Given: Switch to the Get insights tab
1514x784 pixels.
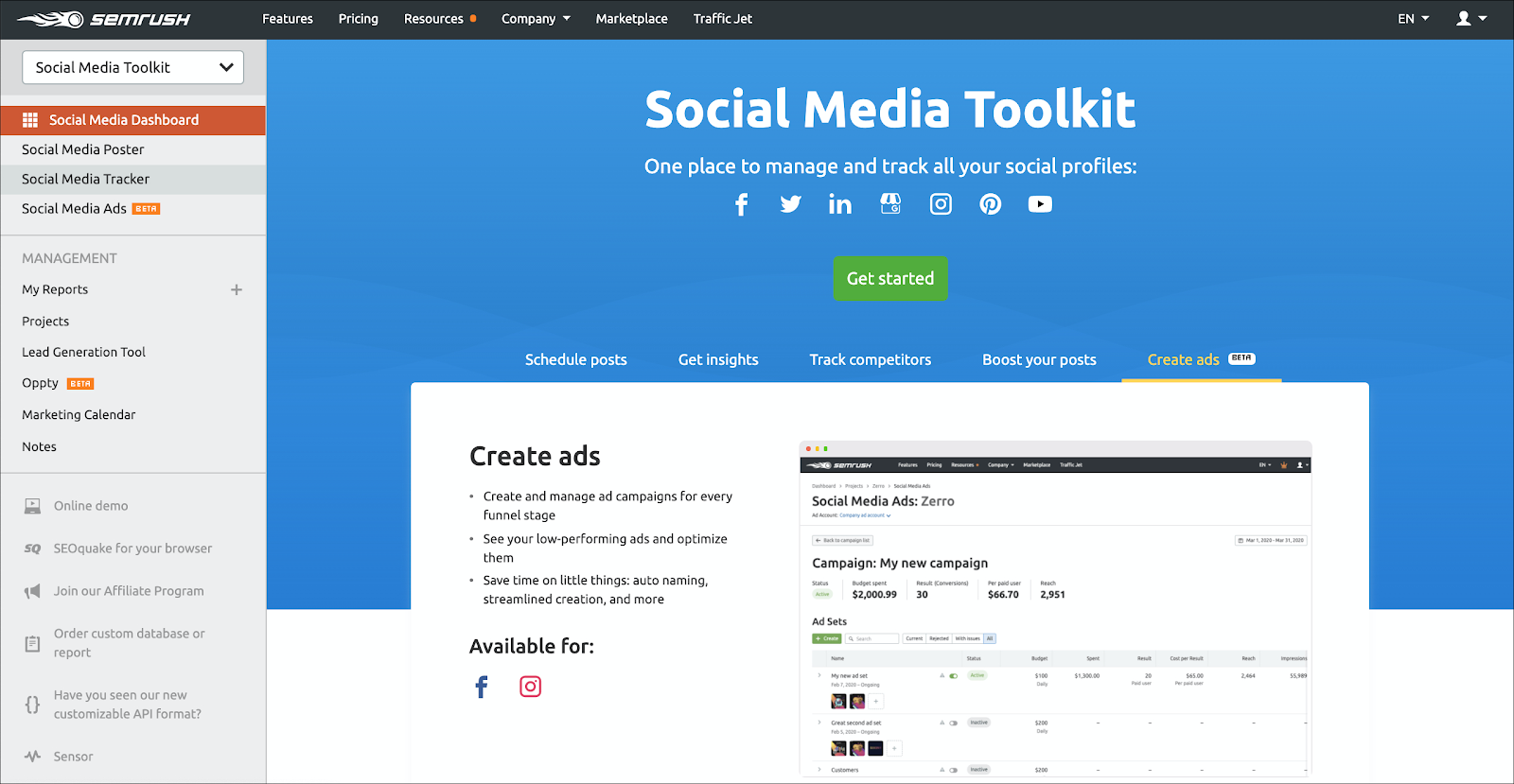Looking at the screenshot, I should tap(718, 359).
